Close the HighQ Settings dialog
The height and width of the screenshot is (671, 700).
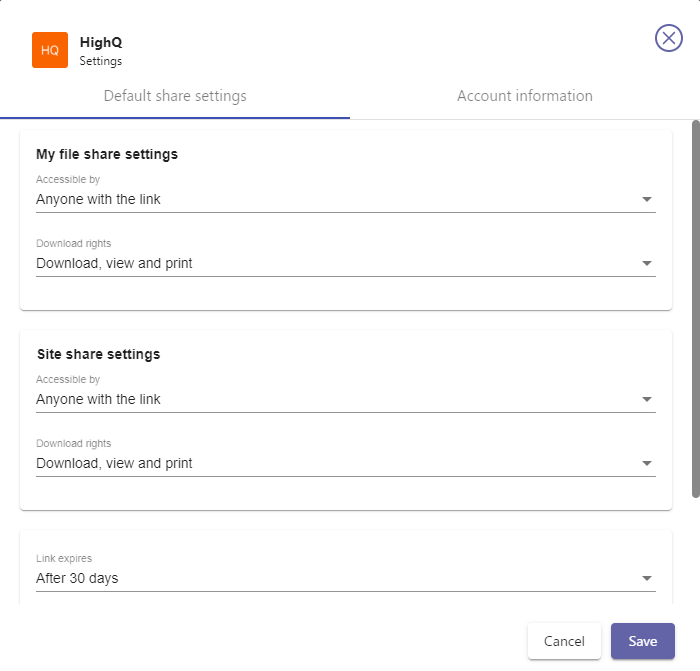coord(669,38)
